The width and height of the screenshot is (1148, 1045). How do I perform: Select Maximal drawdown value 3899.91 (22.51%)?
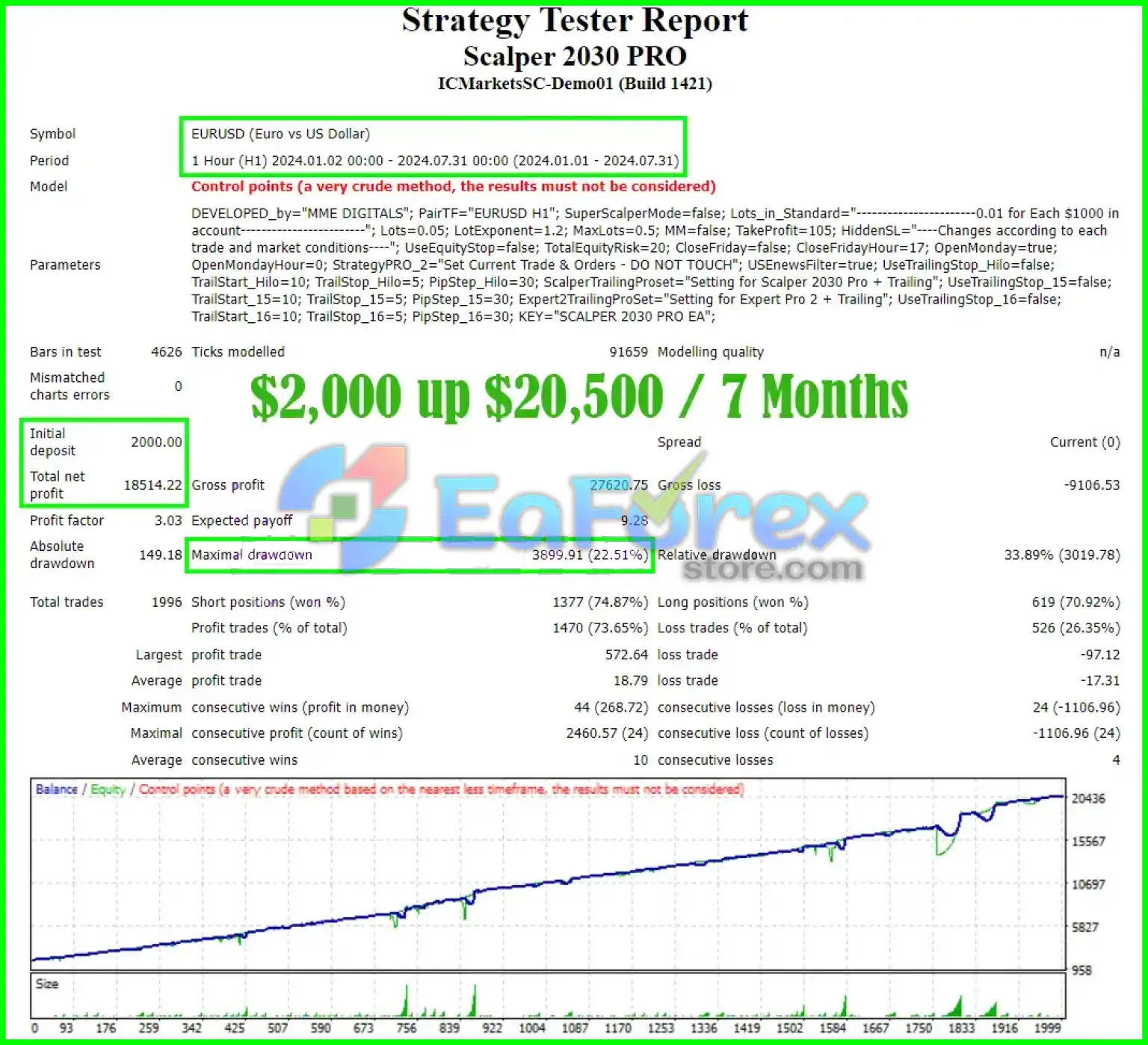[x=590, y=555]
